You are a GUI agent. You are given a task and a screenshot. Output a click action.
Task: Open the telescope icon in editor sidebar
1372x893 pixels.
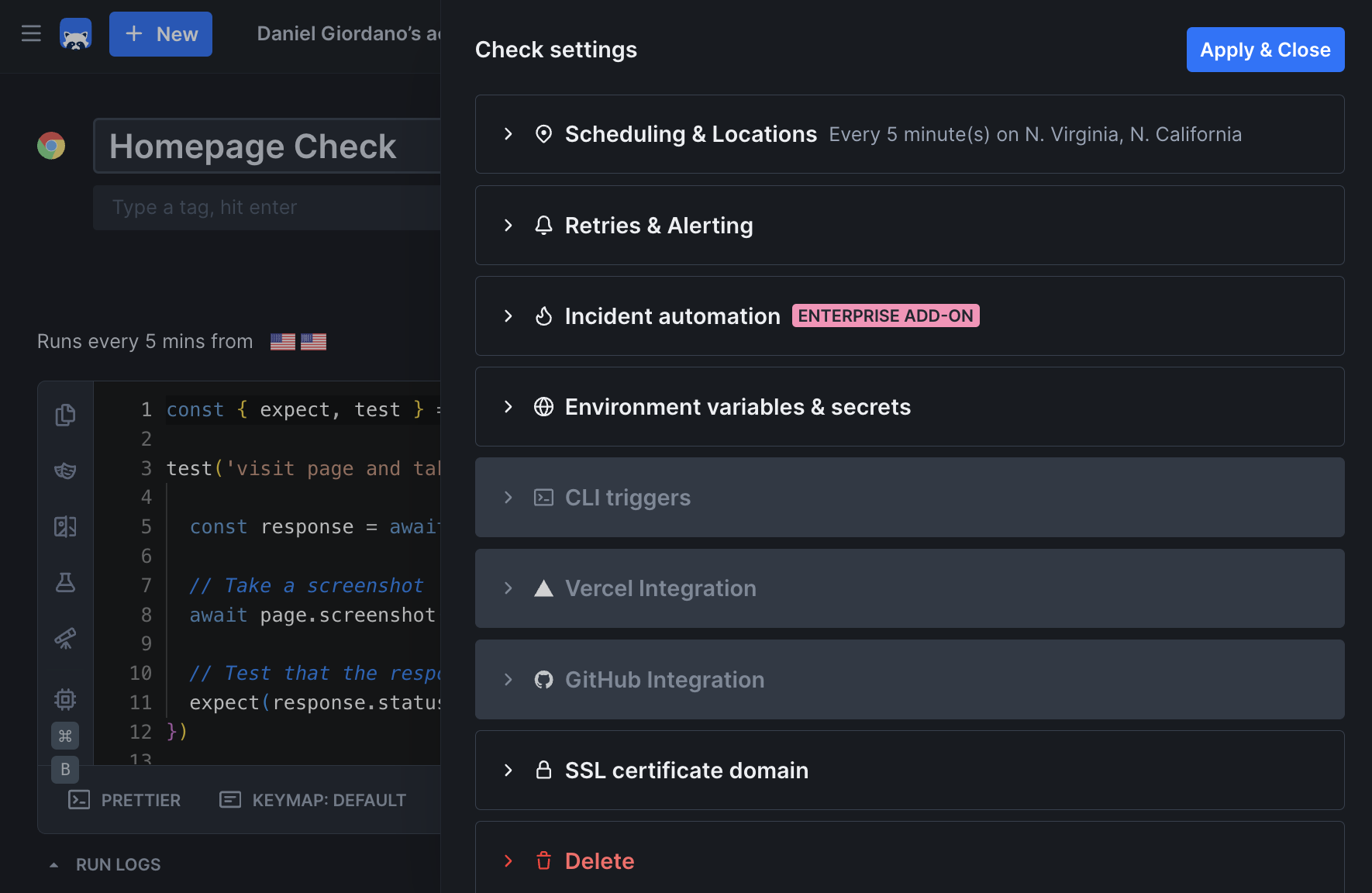[65, 639]
